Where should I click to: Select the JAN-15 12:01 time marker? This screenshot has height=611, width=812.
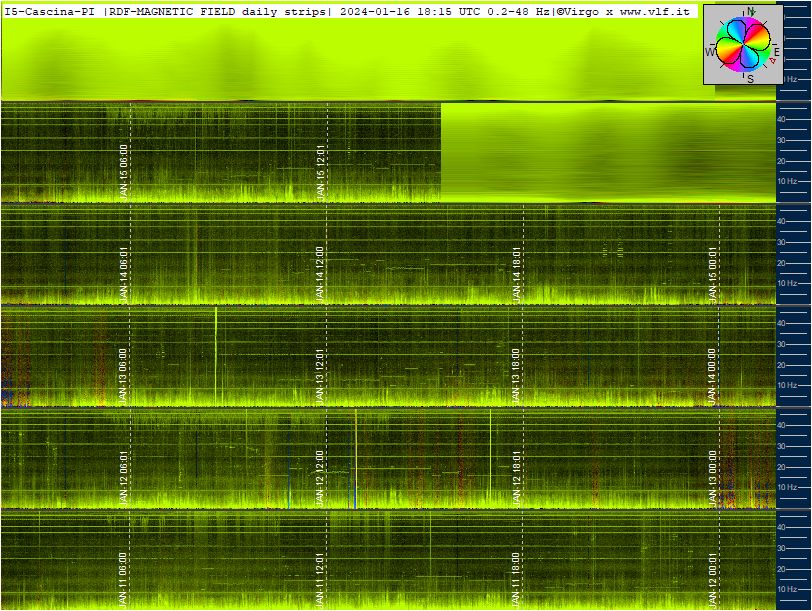coord(321,172)
